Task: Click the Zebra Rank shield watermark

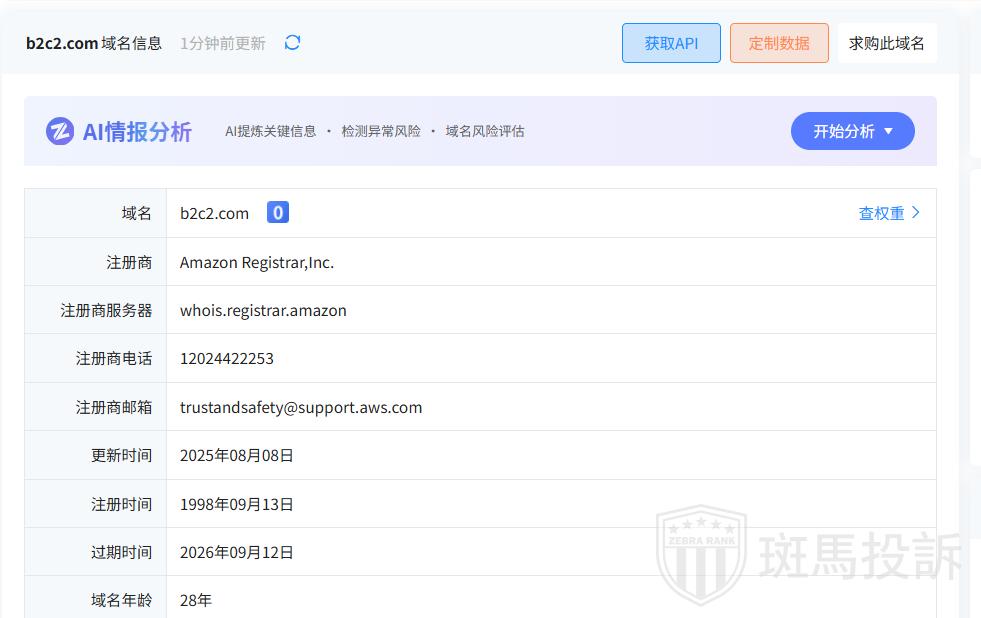Action: [x=701, y=555]
